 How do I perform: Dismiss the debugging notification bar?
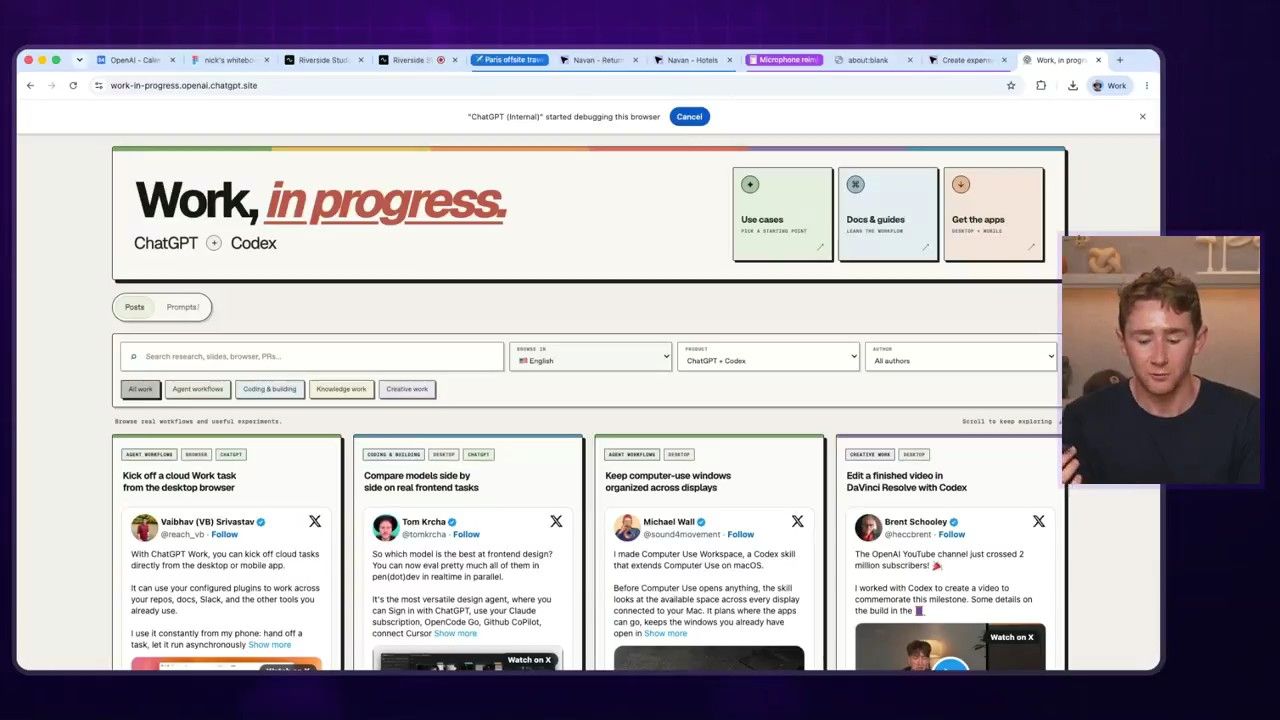coord(1143,117)
